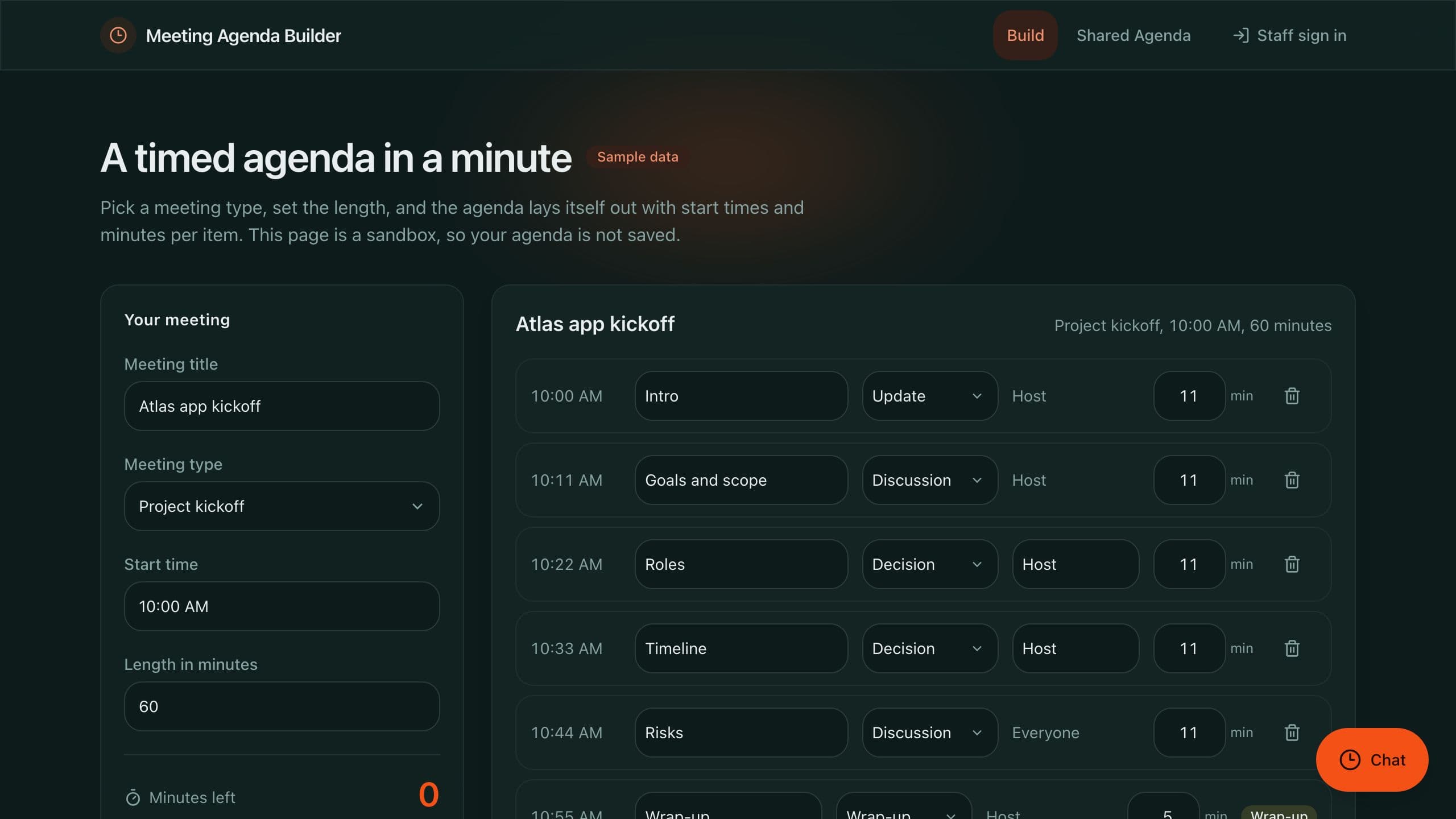Click the stopwatch icon beside Minutes left

click(133, 797)
